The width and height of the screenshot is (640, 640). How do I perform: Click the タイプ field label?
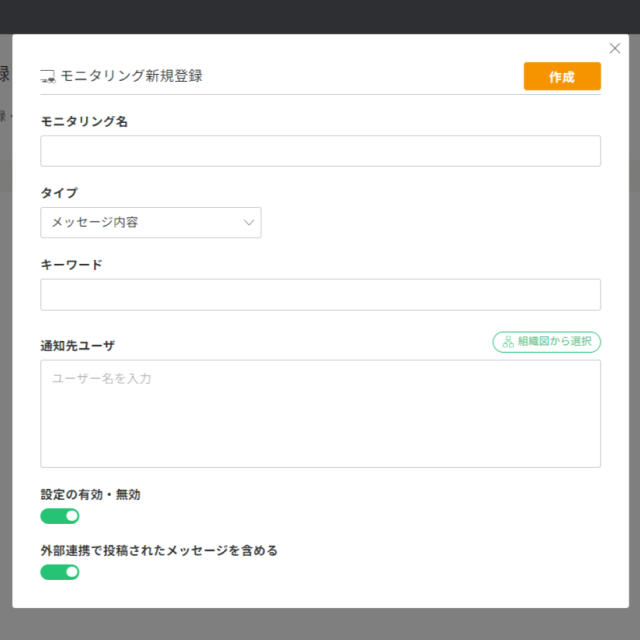[59, 193]
